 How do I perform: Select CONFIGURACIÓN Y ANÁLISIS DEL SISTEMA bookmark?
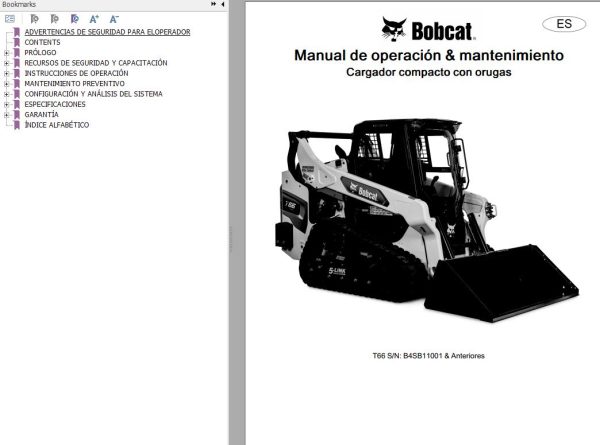click(x=93, y=94)
